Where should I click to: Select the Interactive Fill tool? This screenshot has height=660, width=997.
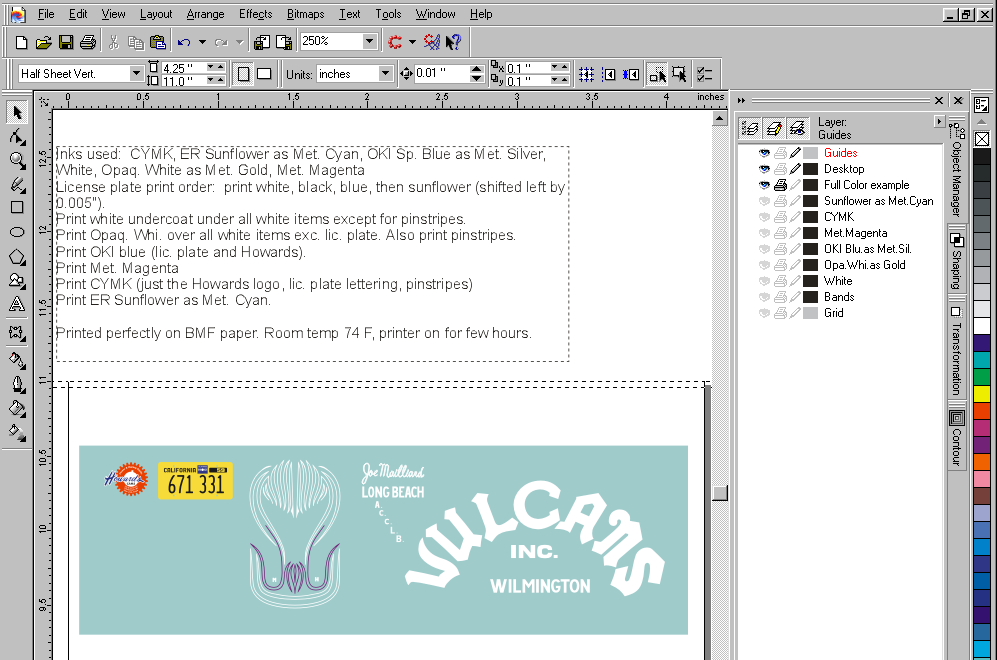click(17, 433)
